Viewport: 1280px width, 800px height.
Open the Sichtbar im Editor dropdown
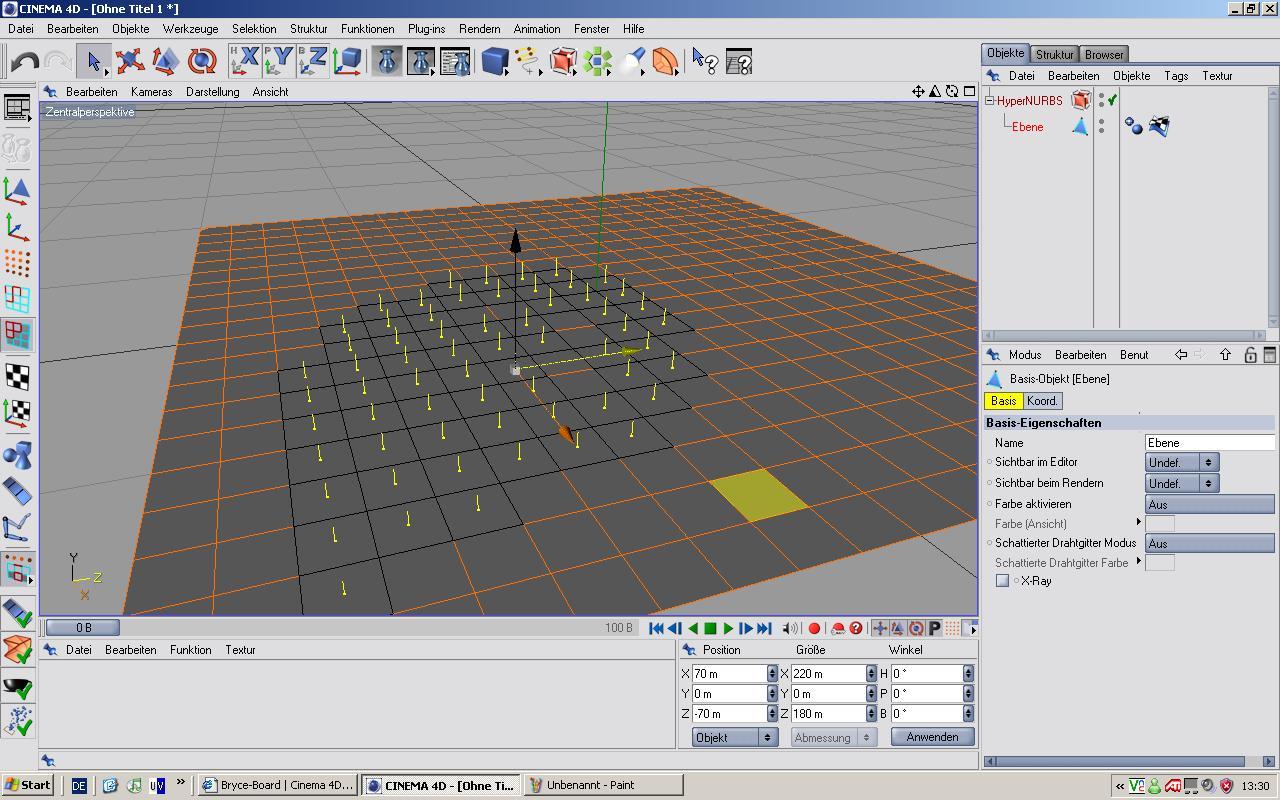pos(1181,462)
